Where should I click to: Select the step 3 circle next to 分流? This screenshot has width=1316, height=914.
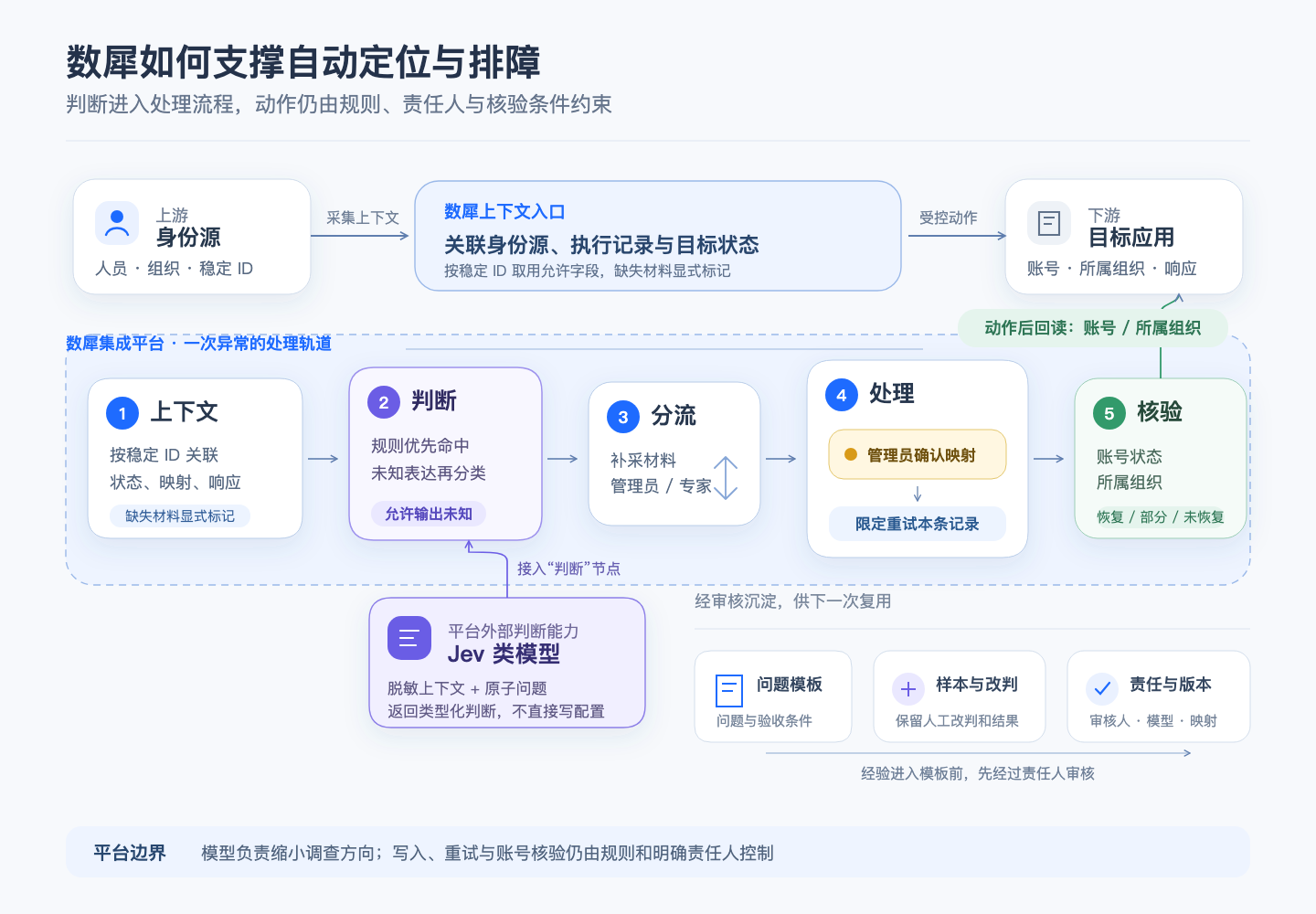click(623, 417)
